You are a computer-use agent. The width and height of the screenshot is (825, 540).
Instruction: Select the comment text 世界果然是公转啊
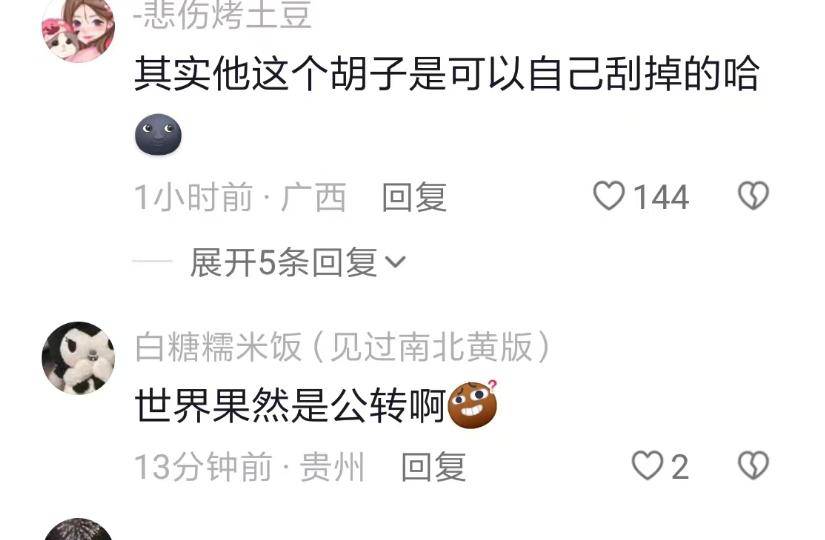pyautogui.click(x=290, y=405)
